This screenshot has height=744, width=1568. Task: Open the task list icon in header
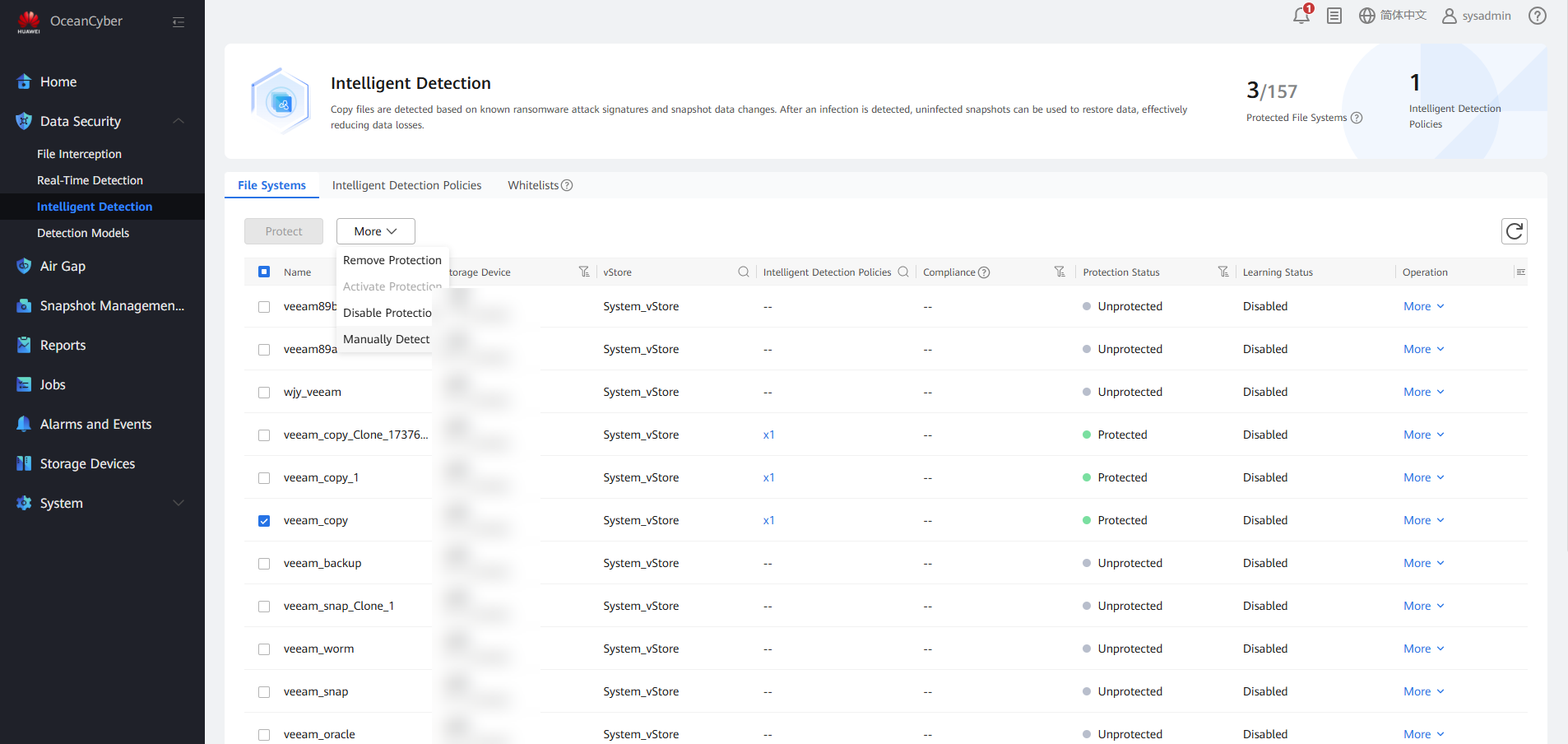pos(1334,16)
